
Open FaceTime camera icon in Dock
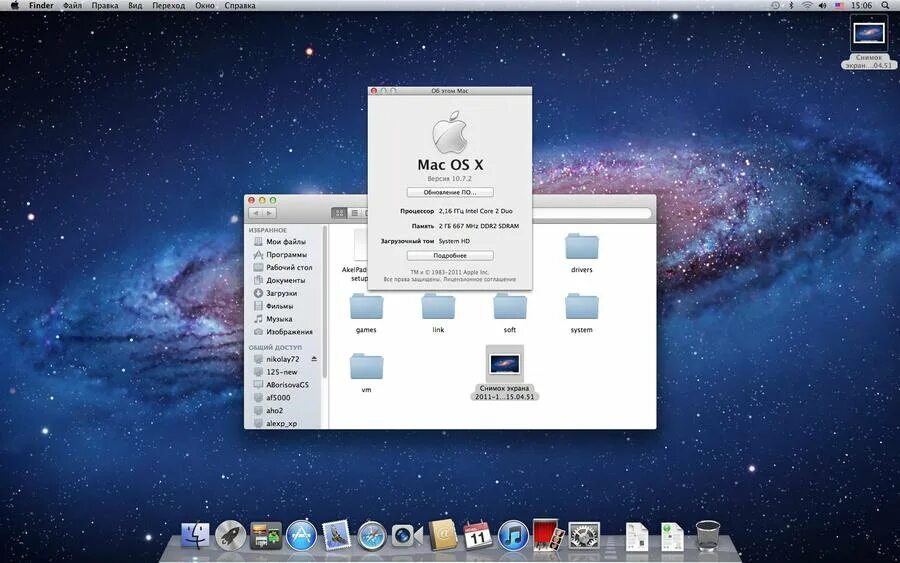[x=407, y=536]
